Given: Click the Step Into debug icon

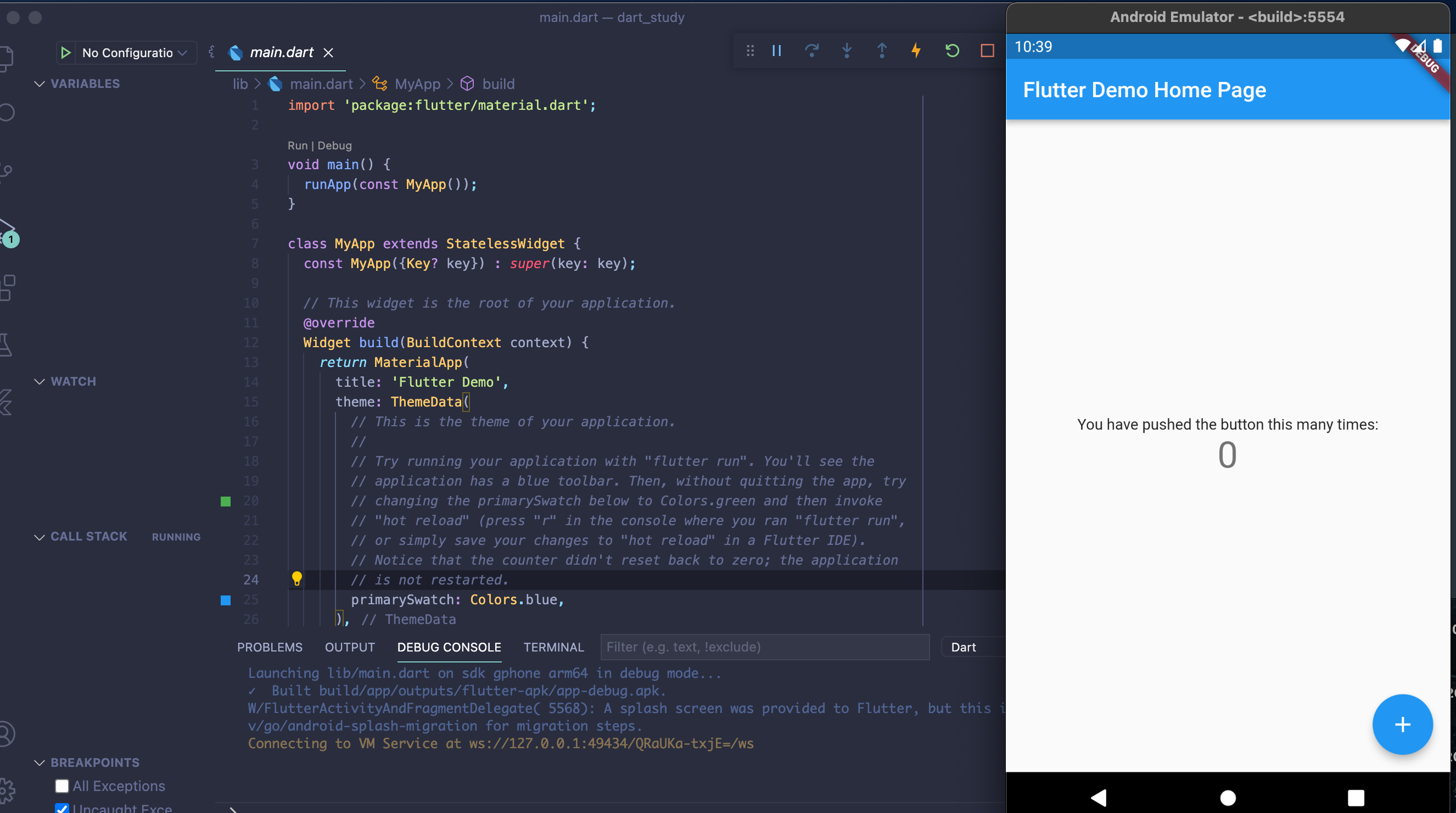Looking at the screenshot, I should 847,51.
